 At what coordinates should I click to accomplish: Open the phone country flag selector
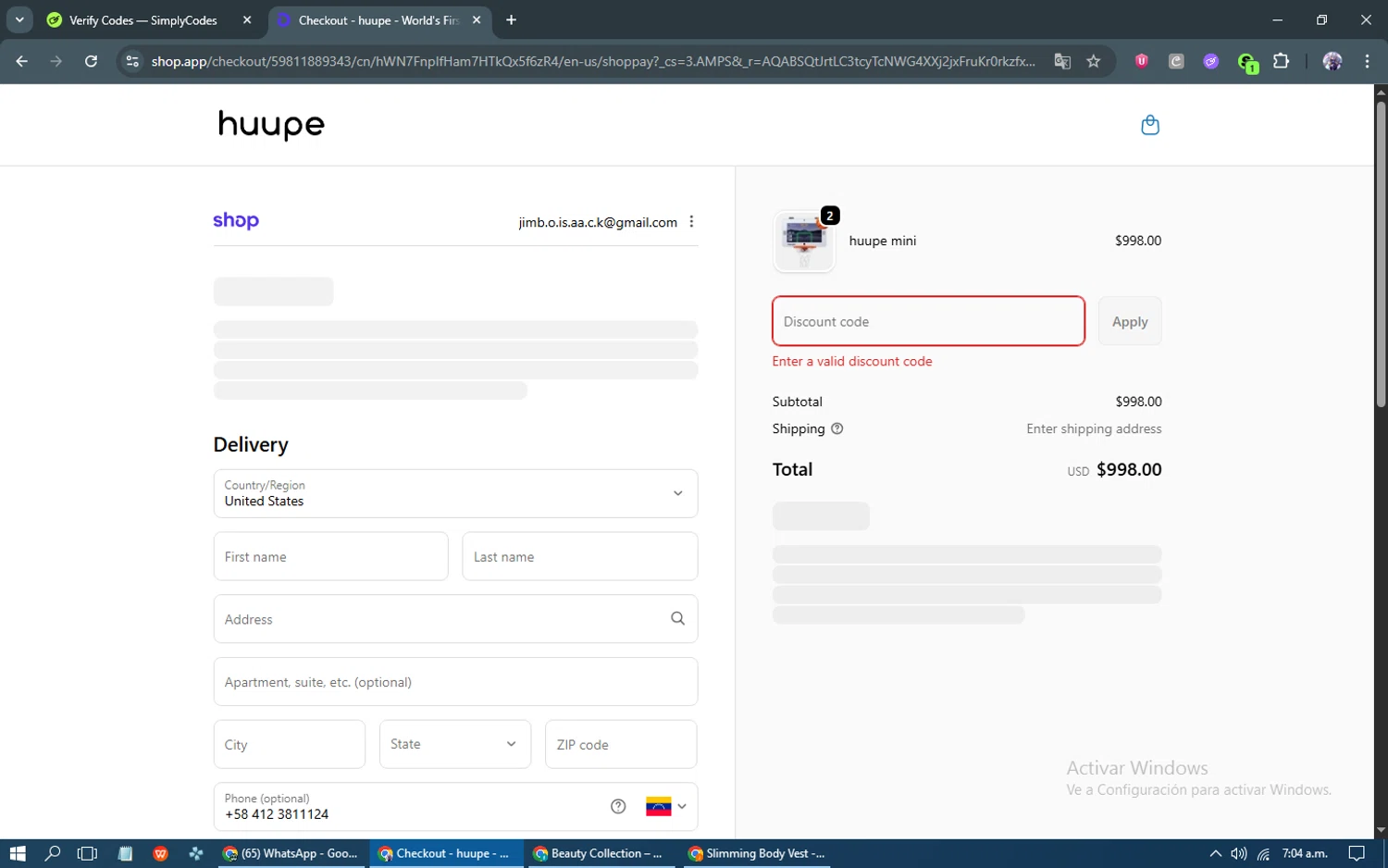[x=666, y=806]
